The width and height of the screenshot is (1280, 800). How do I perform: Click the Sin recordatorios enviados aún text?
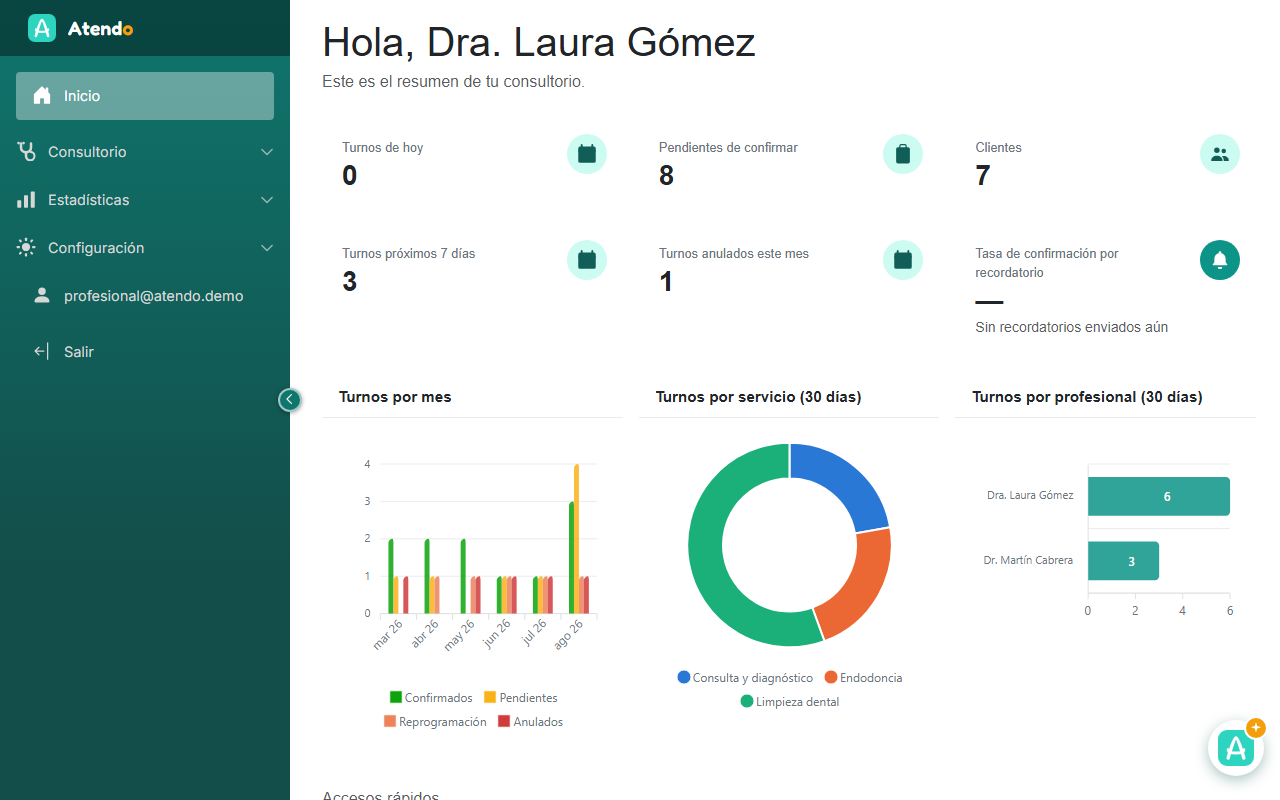tap(1072, 327)
